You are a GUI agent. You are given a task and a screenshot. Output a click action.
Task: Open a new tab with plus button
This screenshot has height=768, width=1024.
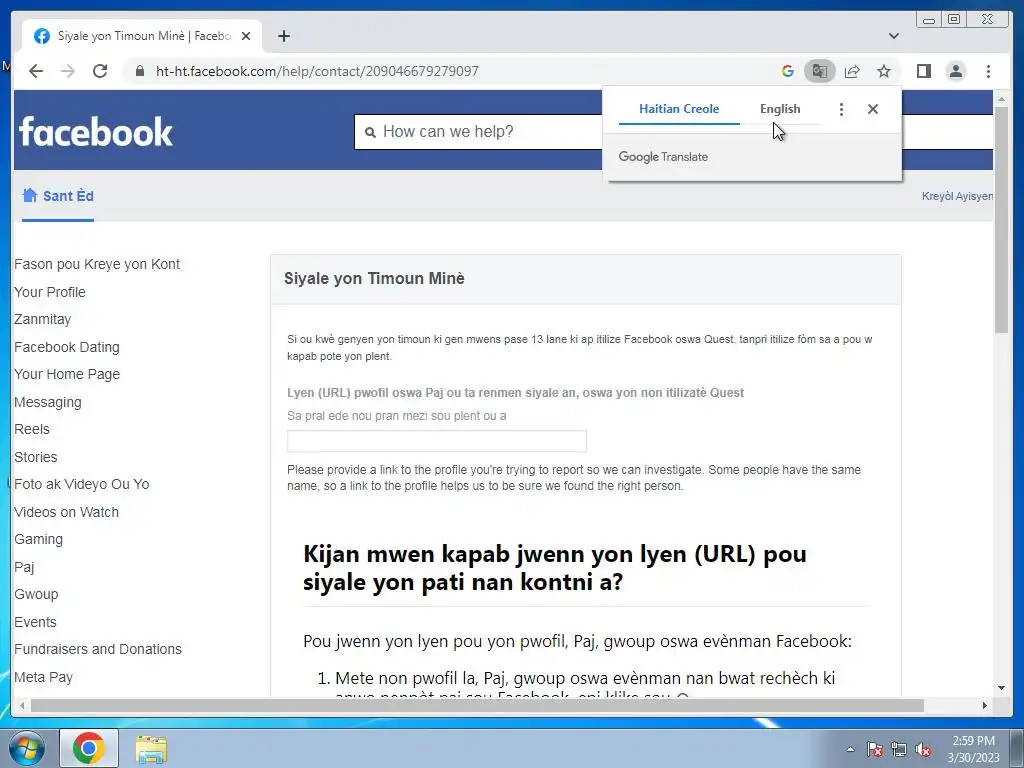tap(283, 36)
